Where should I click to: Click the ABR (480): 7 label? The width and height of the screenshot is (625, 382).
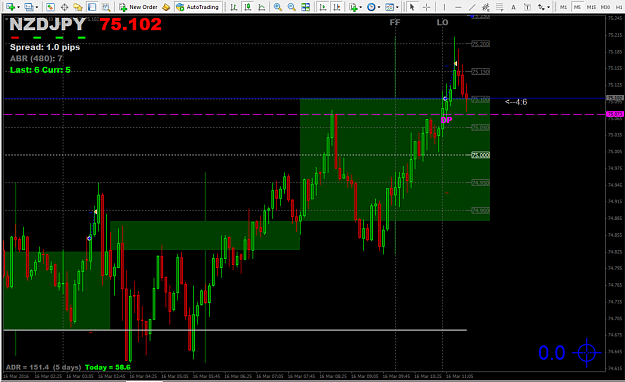tap(36, 59)
